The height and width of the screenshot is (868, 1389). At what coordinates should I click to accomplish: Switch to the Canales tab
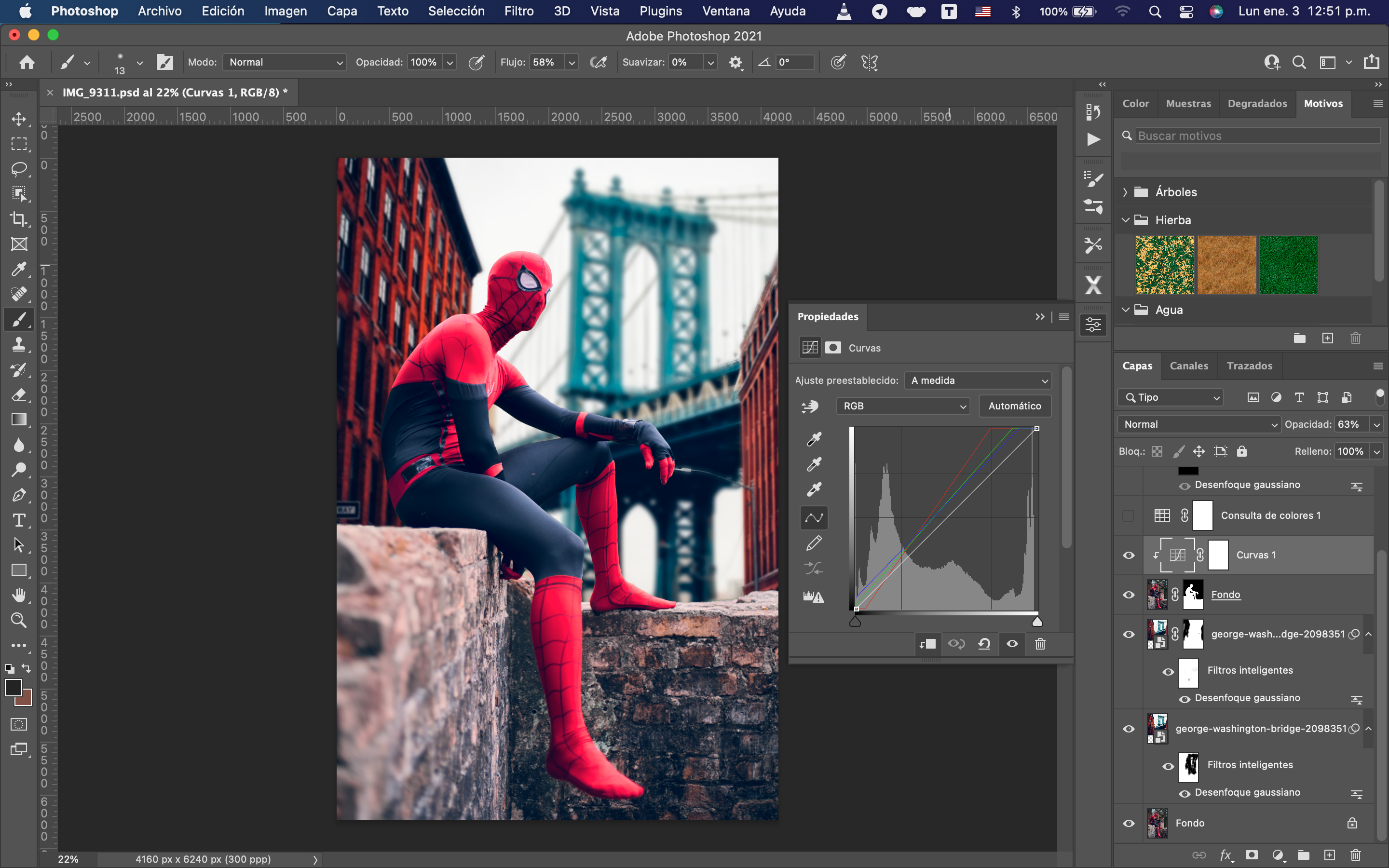[x=1189, y=366]
